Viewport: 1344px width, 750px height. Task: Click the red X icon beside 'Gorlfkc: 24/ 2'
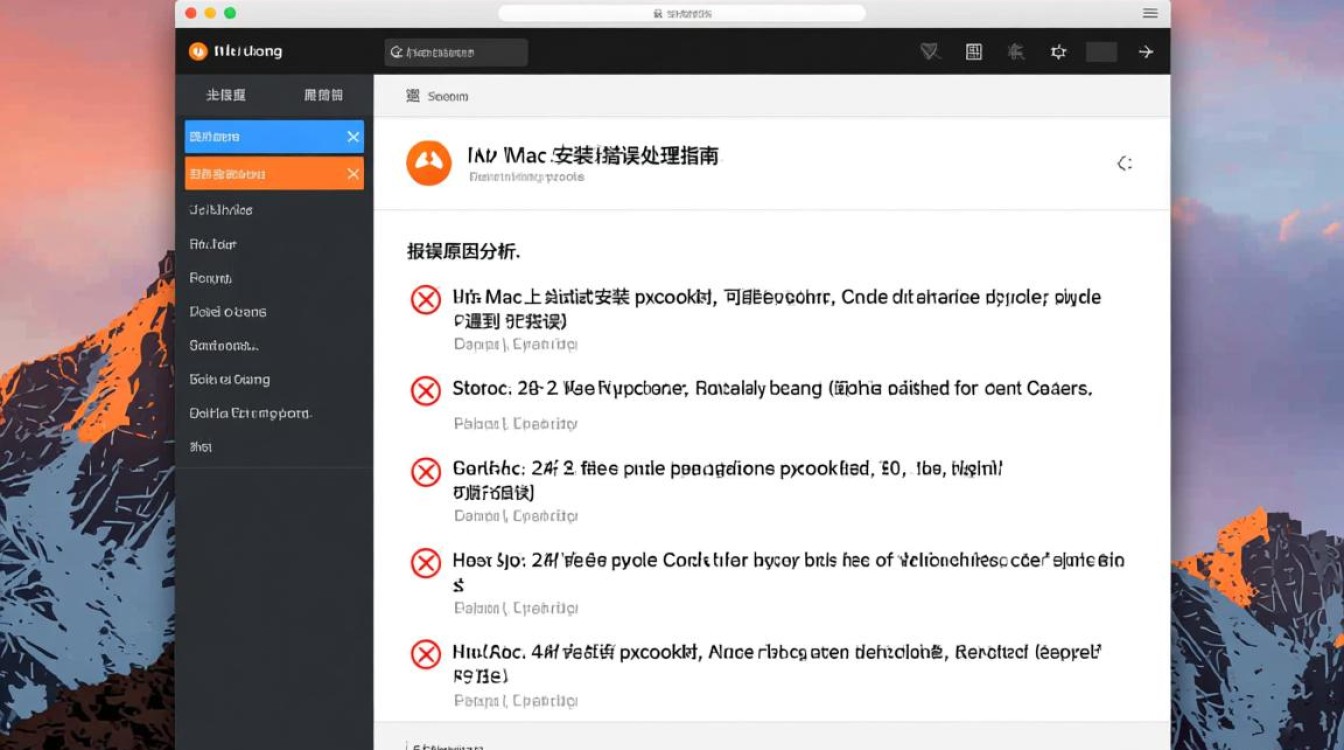coord(426,471)
